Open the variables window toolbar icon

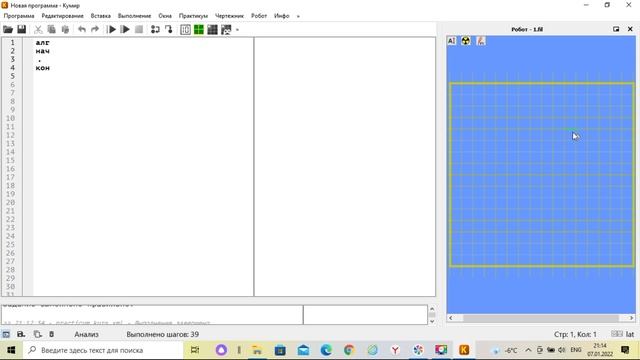point(185,29)
